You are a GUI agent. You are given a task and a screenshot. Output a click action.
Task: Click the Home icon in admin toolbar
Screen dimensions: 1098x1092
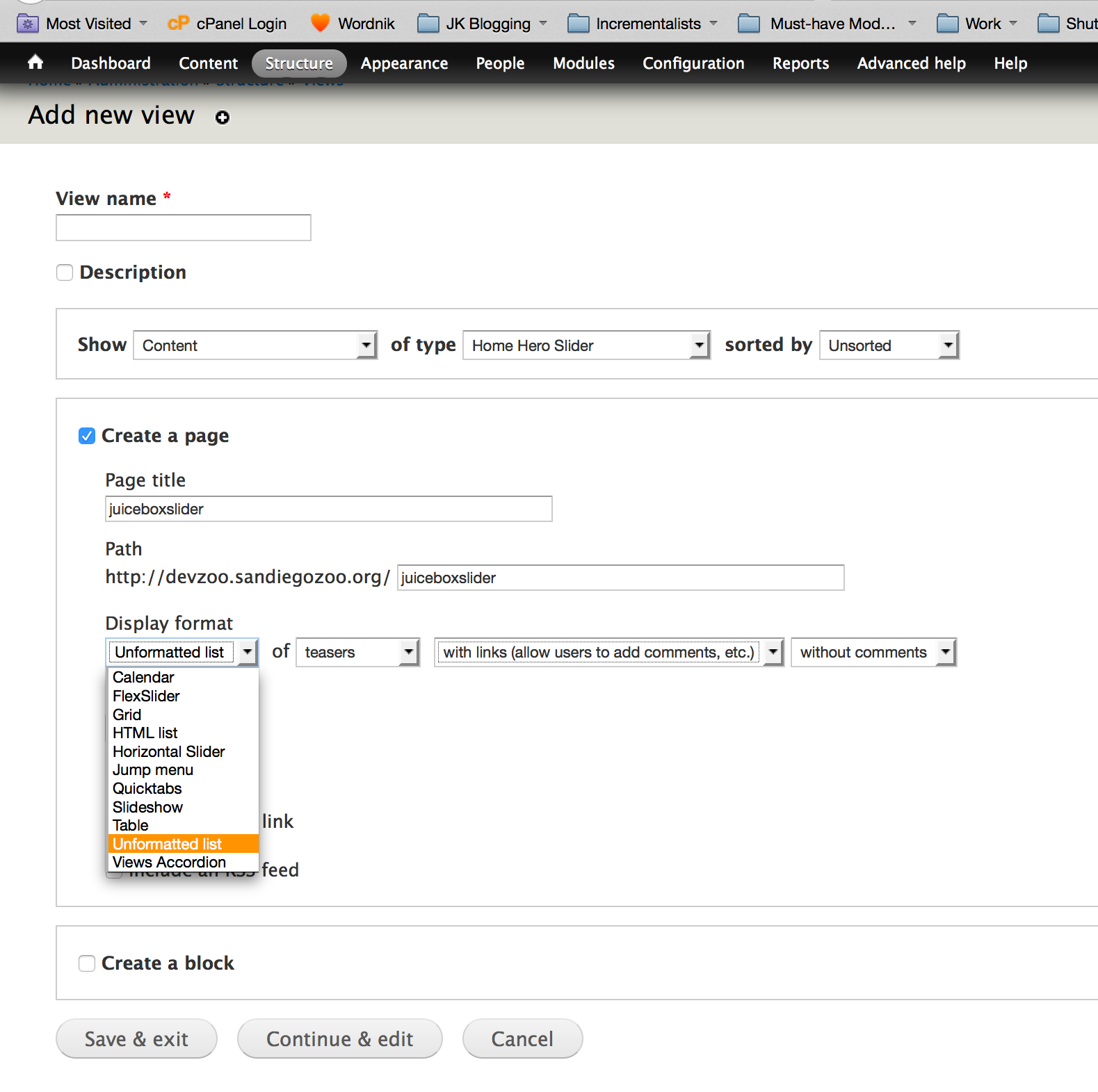(35, 63)
